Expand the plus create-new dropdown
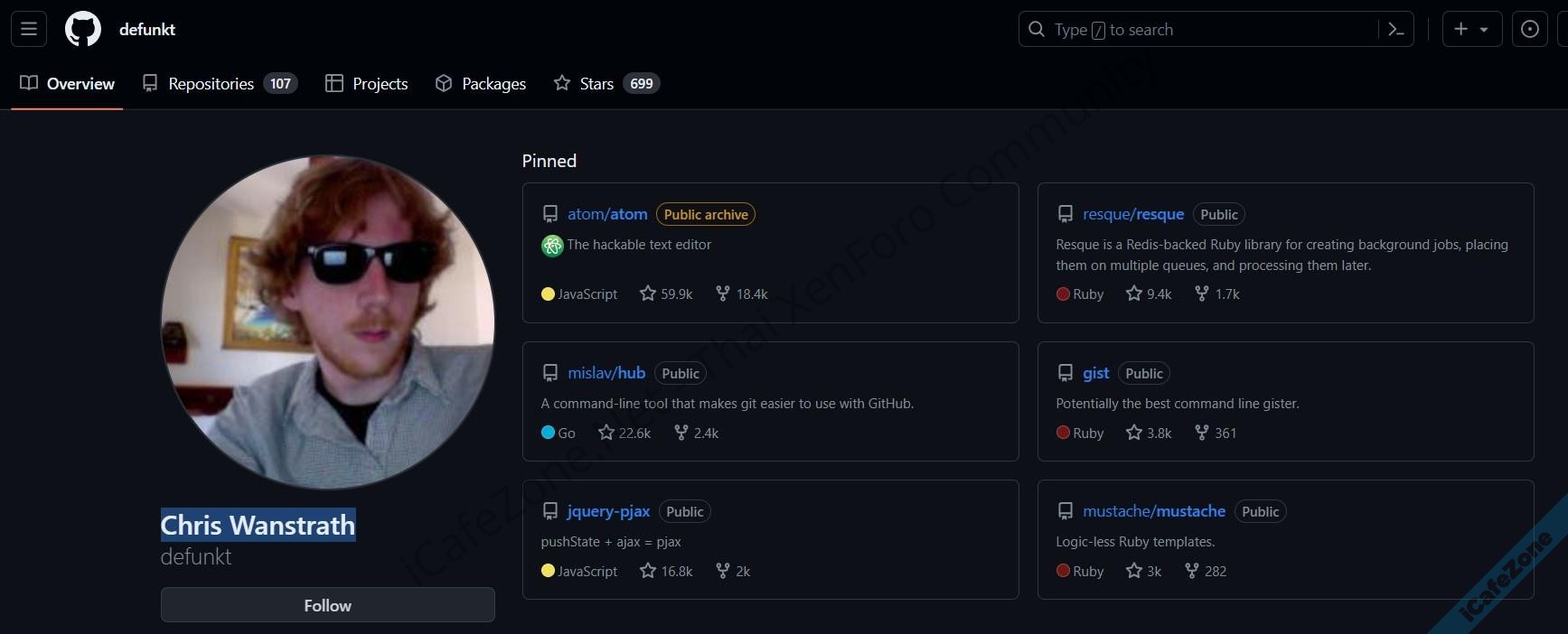The width and height of the screenshot is (1568, 634). point(1470,29)
